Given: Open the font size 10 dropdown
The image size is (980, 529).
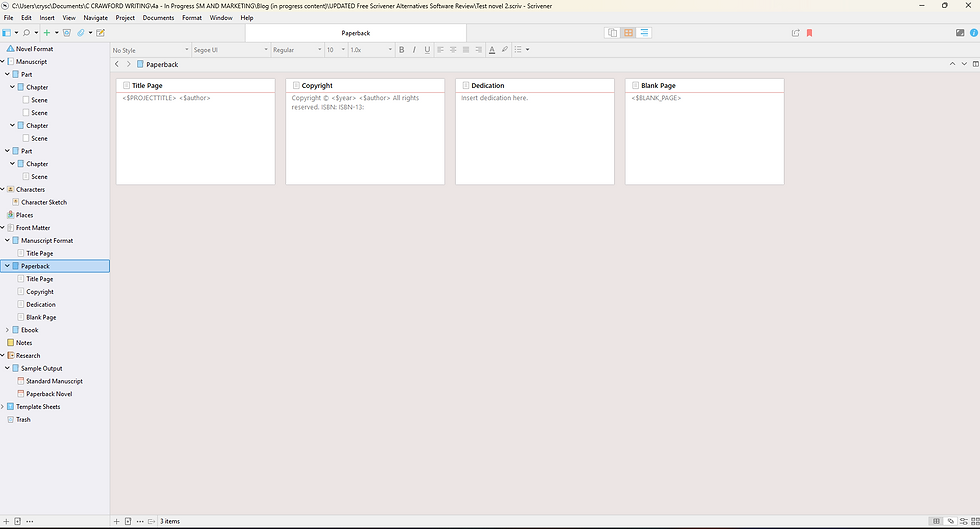Looking at the screenshot, I should 336,50.
